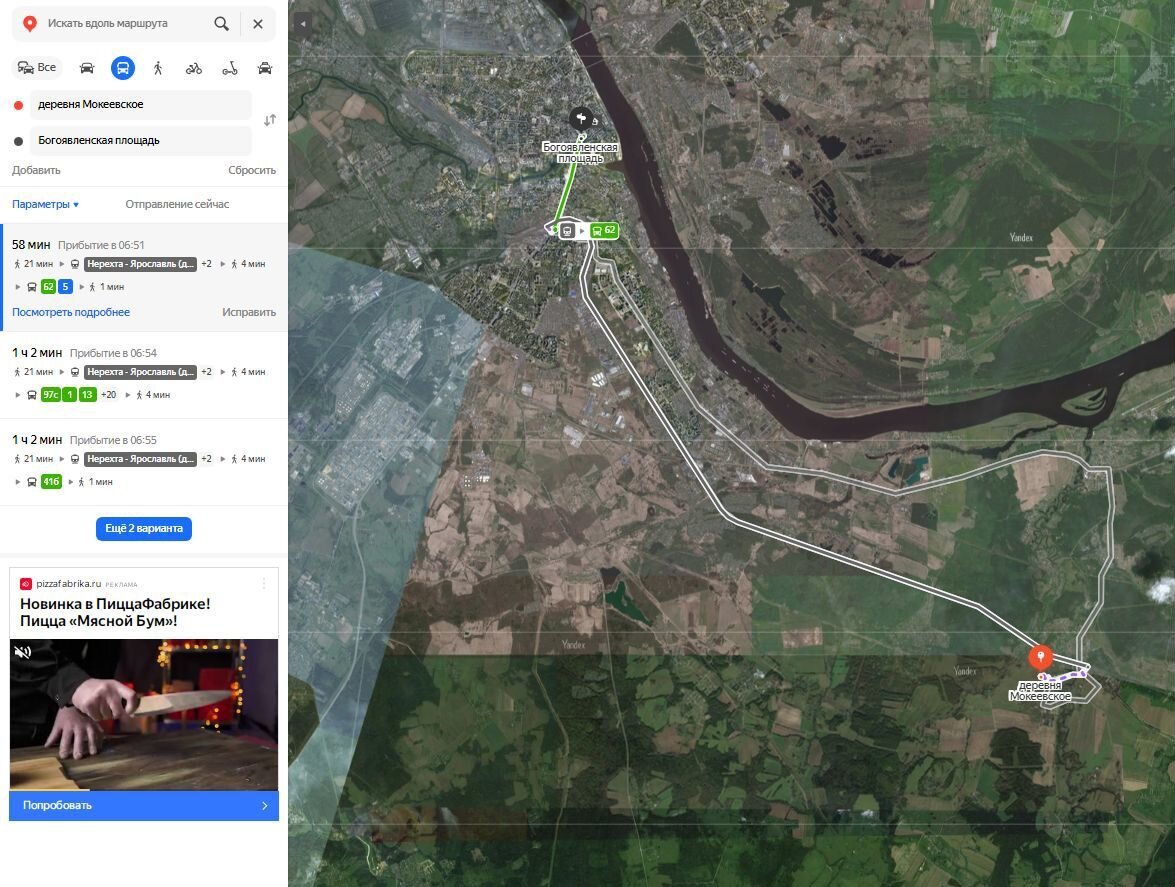Open the ad's three-dot options menu
This screenshot has width=1175, height=887.
(264, 583)
